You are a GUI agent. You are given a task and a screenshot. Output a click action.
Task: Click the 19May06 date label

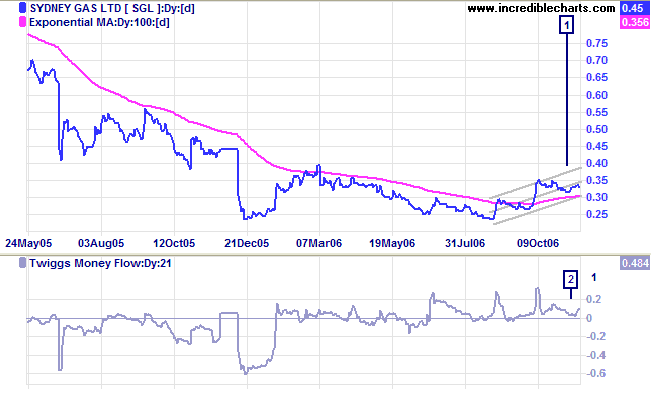click(x=392, y=243)
